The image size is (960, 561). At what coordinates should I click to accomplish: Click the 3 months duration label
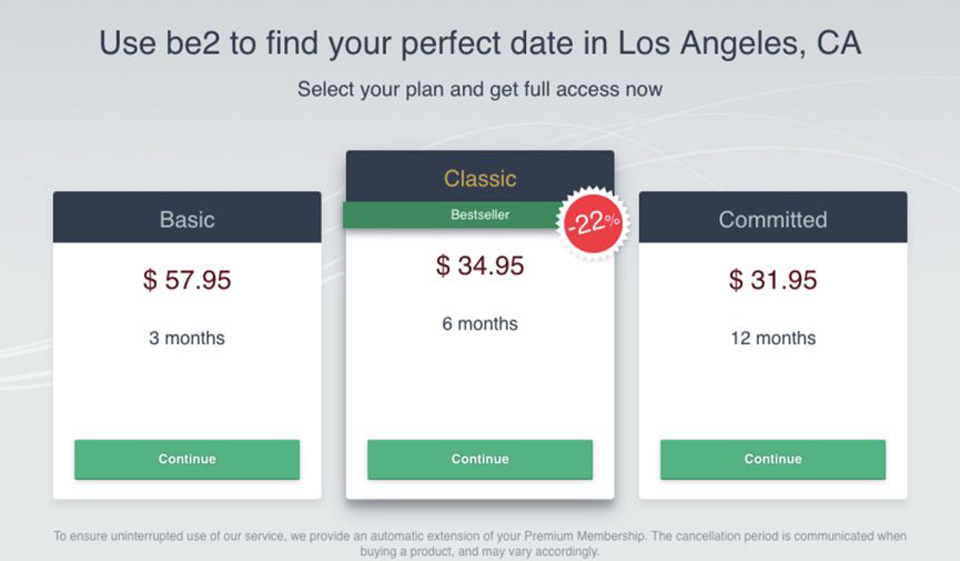[187, 338]
